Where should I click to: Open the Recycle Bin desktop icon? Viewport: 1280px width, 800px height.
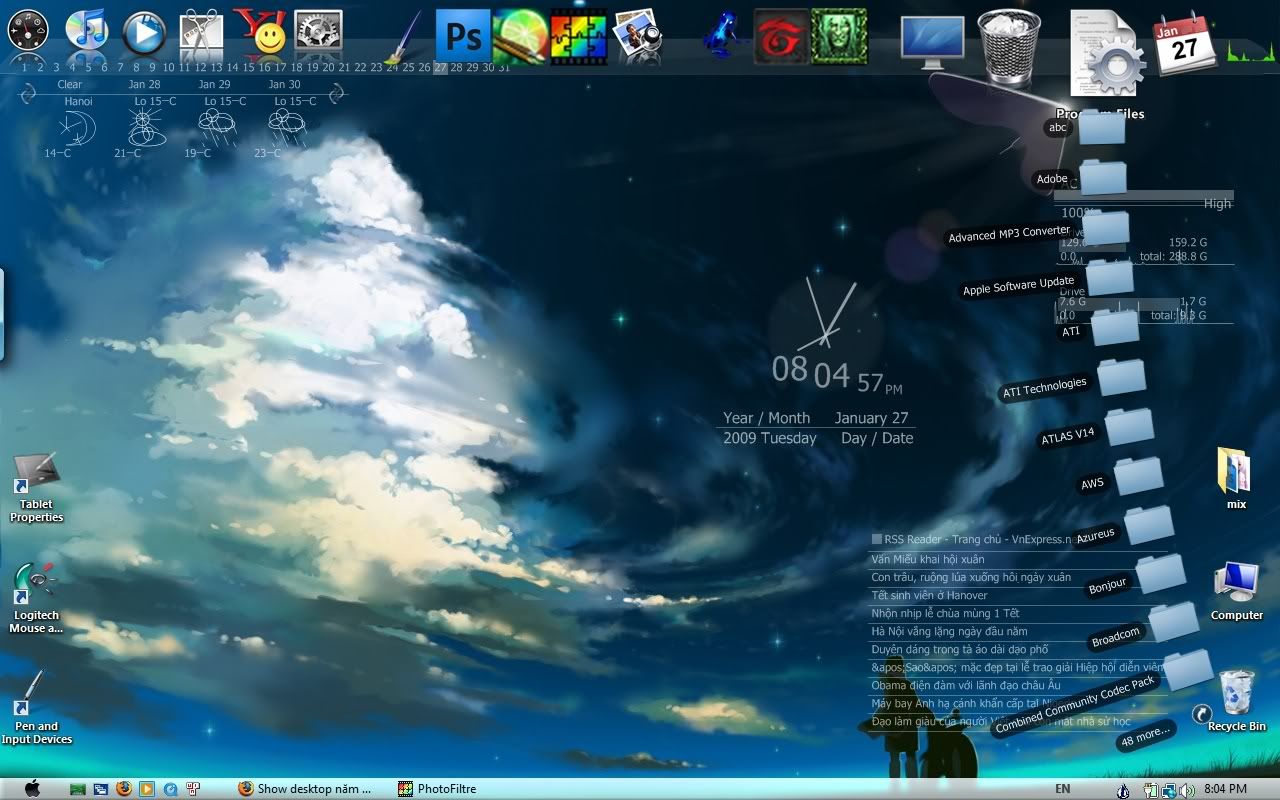tap(1237, 700)
